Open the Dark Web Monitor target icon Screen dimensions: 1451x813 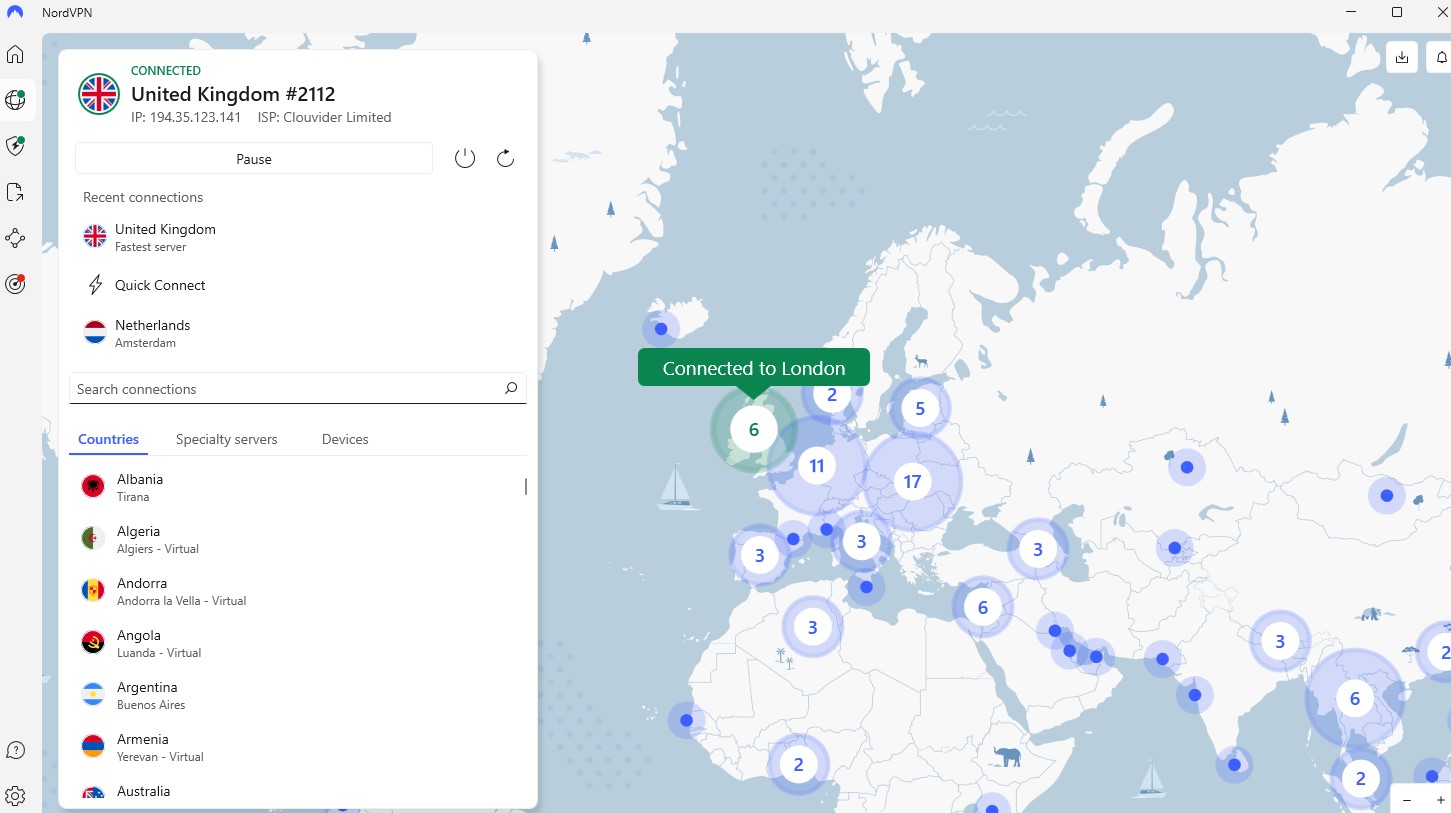pos(15,284)
